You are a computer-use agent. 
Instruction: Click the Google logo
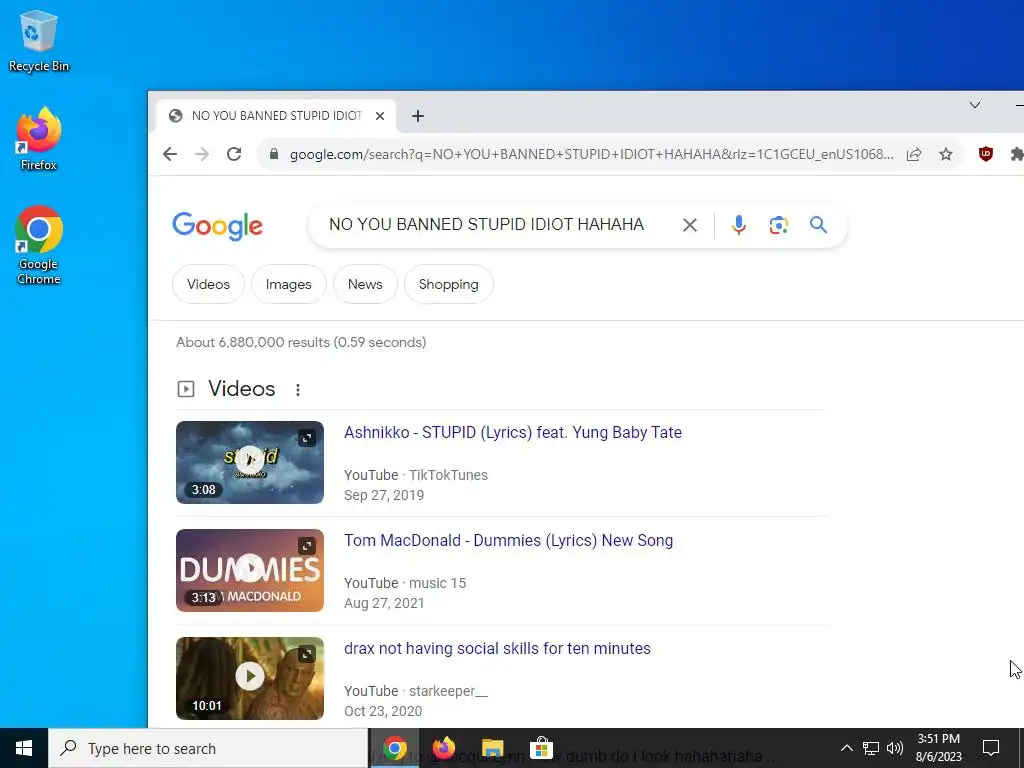[217, 226]
